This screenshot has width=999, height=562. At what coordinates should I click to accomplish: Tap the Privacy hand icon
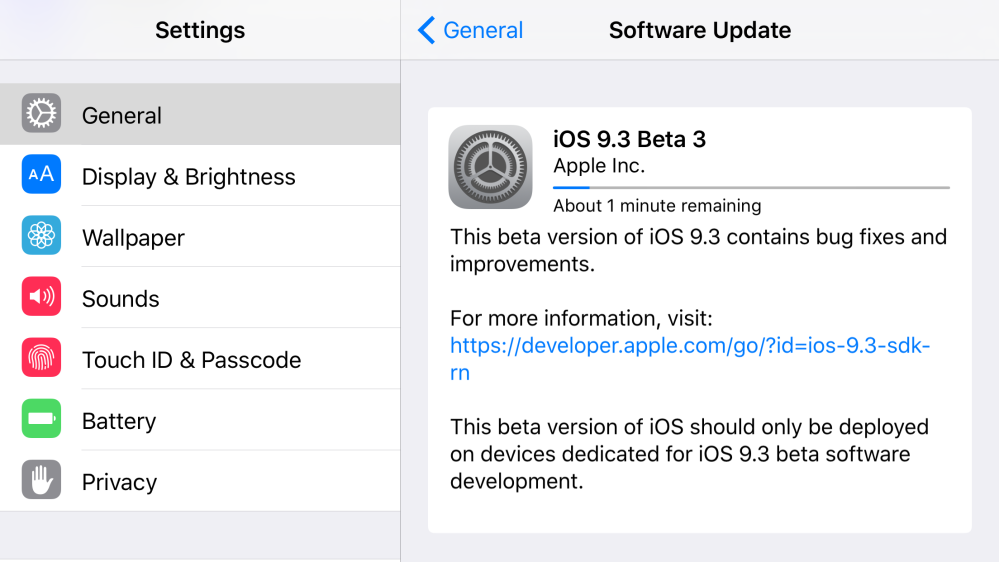coord(41,481)
